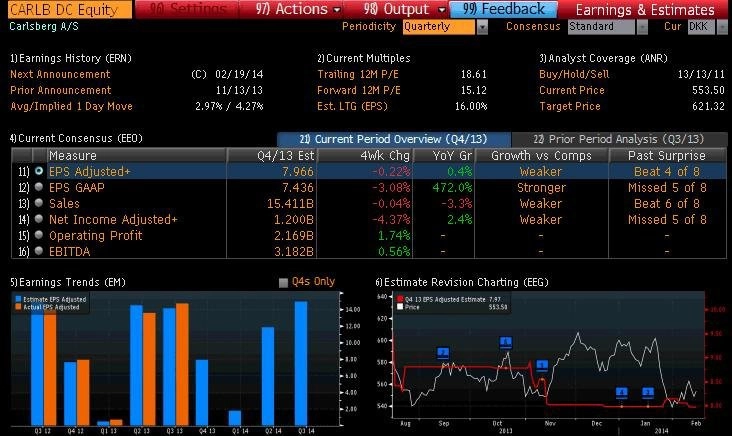
Task: Click the 4Wk Chg column header
Action: click(x=364, y=155)
